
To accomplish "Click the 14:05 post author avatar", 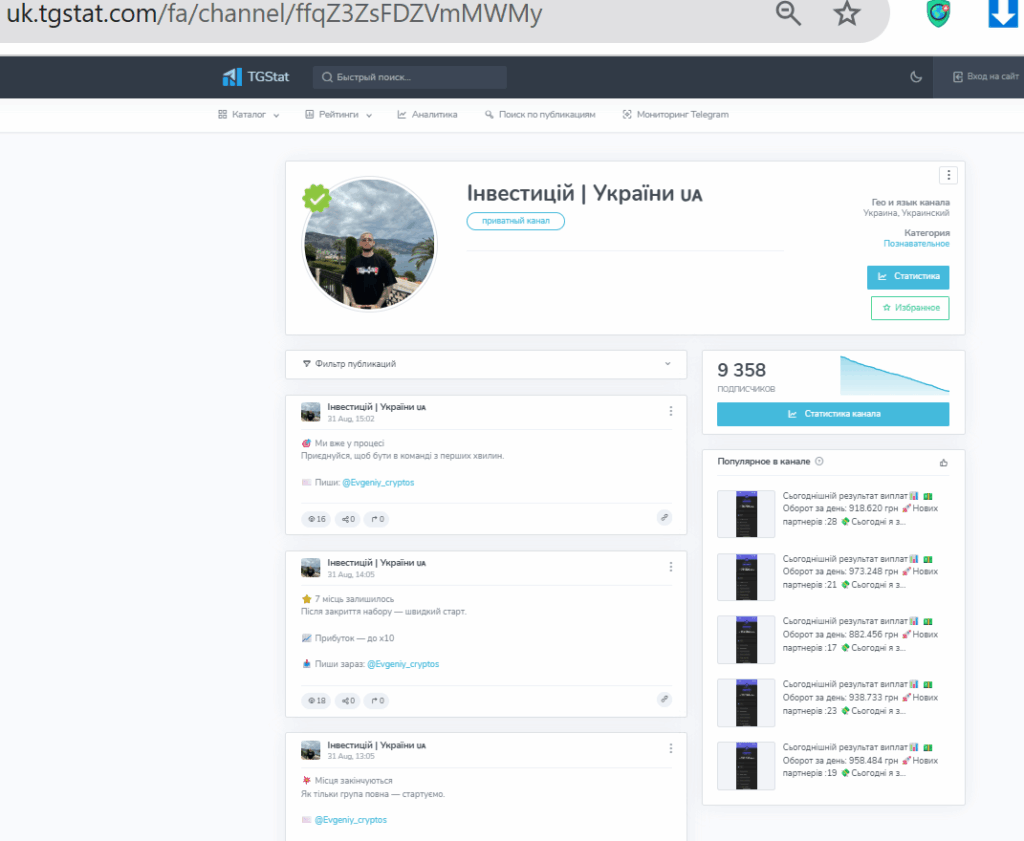I will (x=311, y=567).
